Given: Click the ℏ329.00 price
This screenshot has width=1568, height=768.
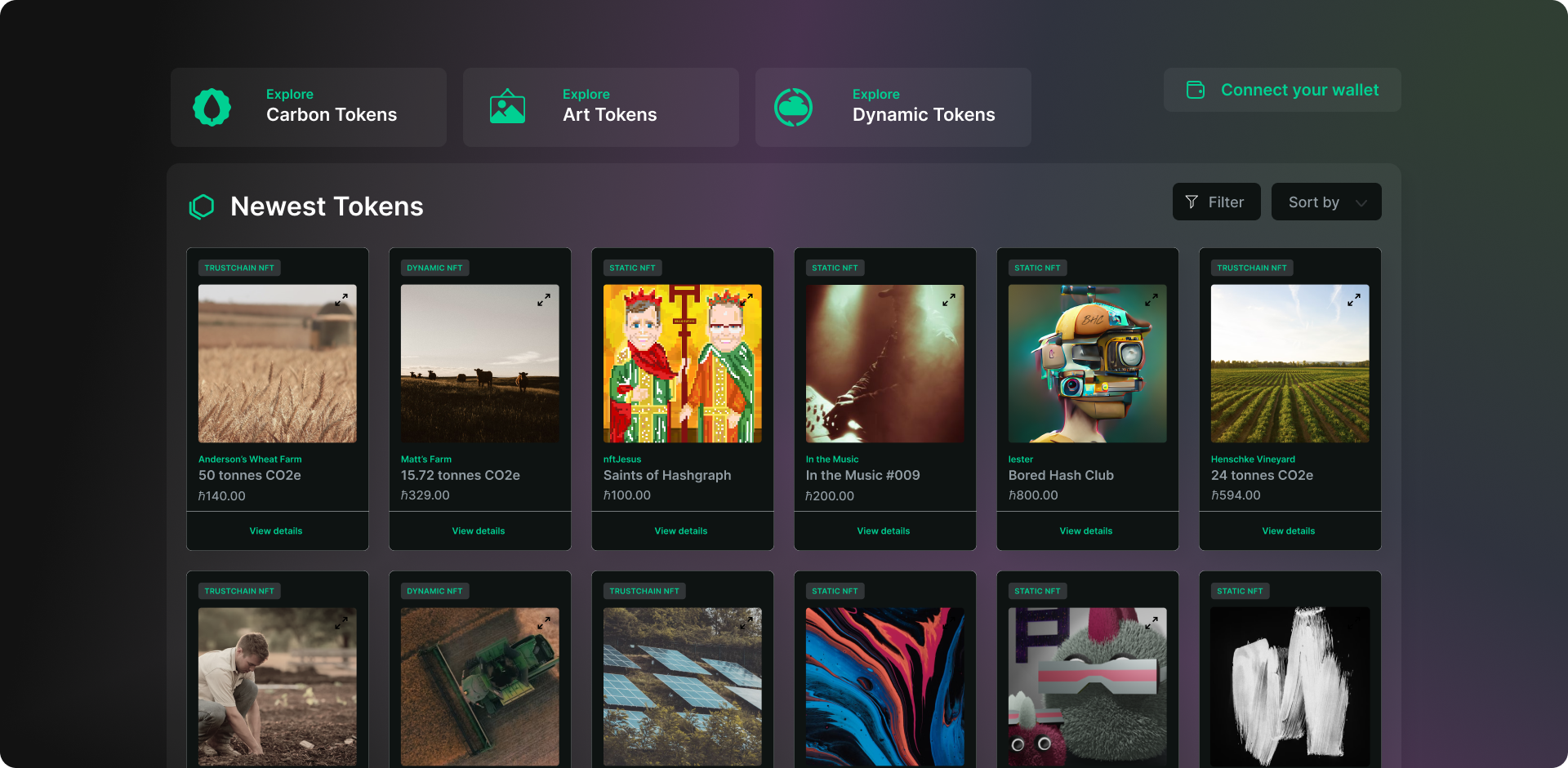Looking at the screenshot, I should (x=425, y=495).
